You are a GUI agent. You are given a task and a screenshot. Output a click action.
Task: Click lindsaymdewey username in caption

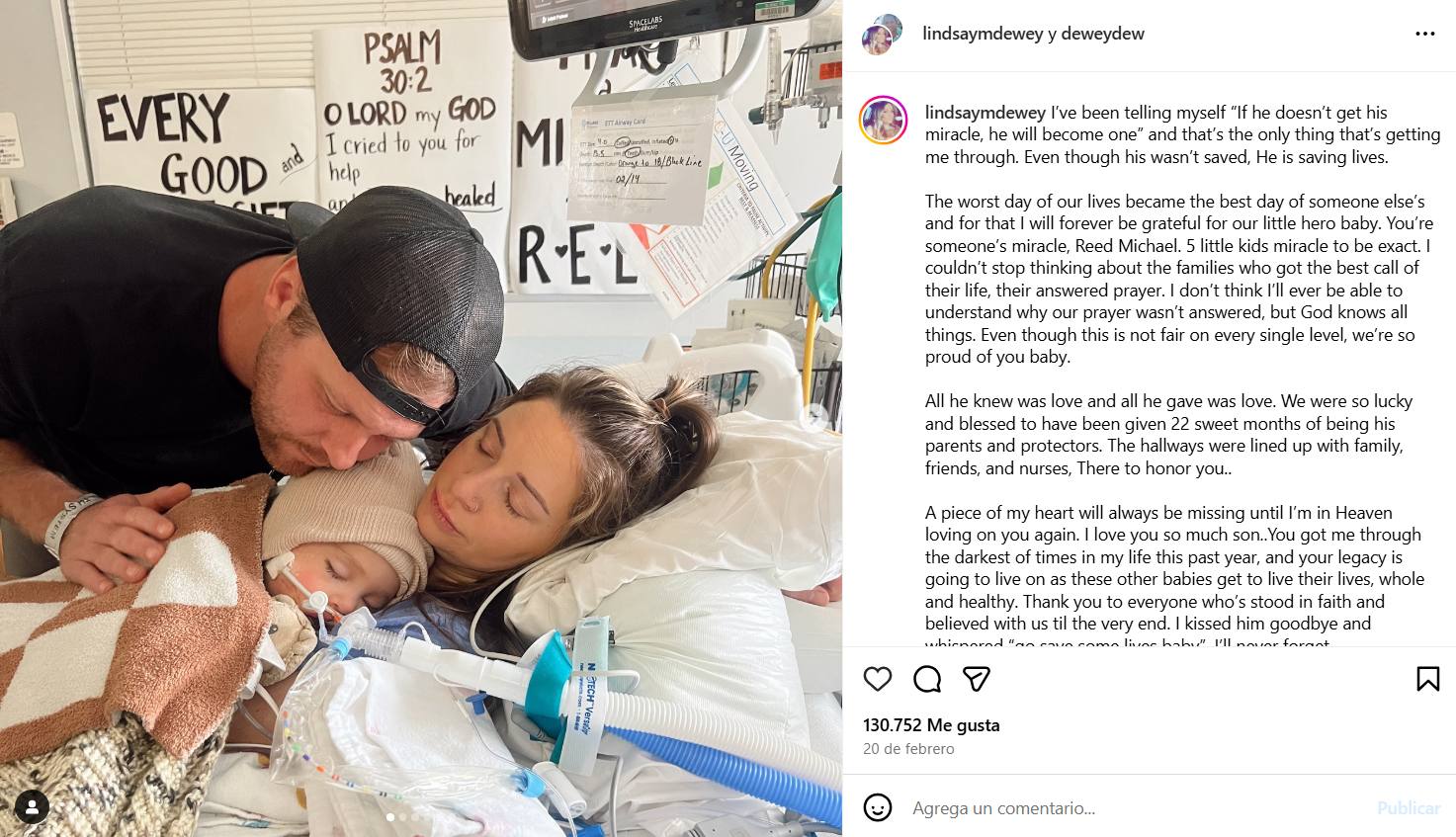tap(985, 113)
